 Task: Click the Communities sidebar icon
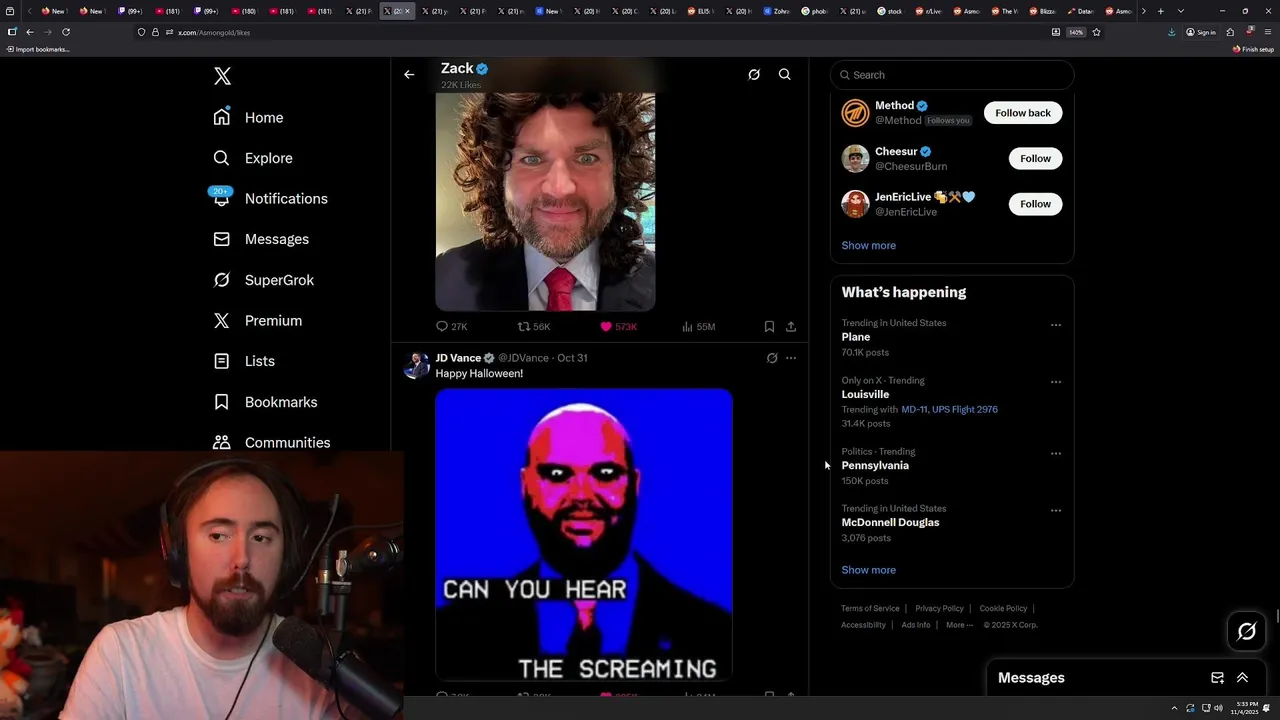tap(222, 442)
